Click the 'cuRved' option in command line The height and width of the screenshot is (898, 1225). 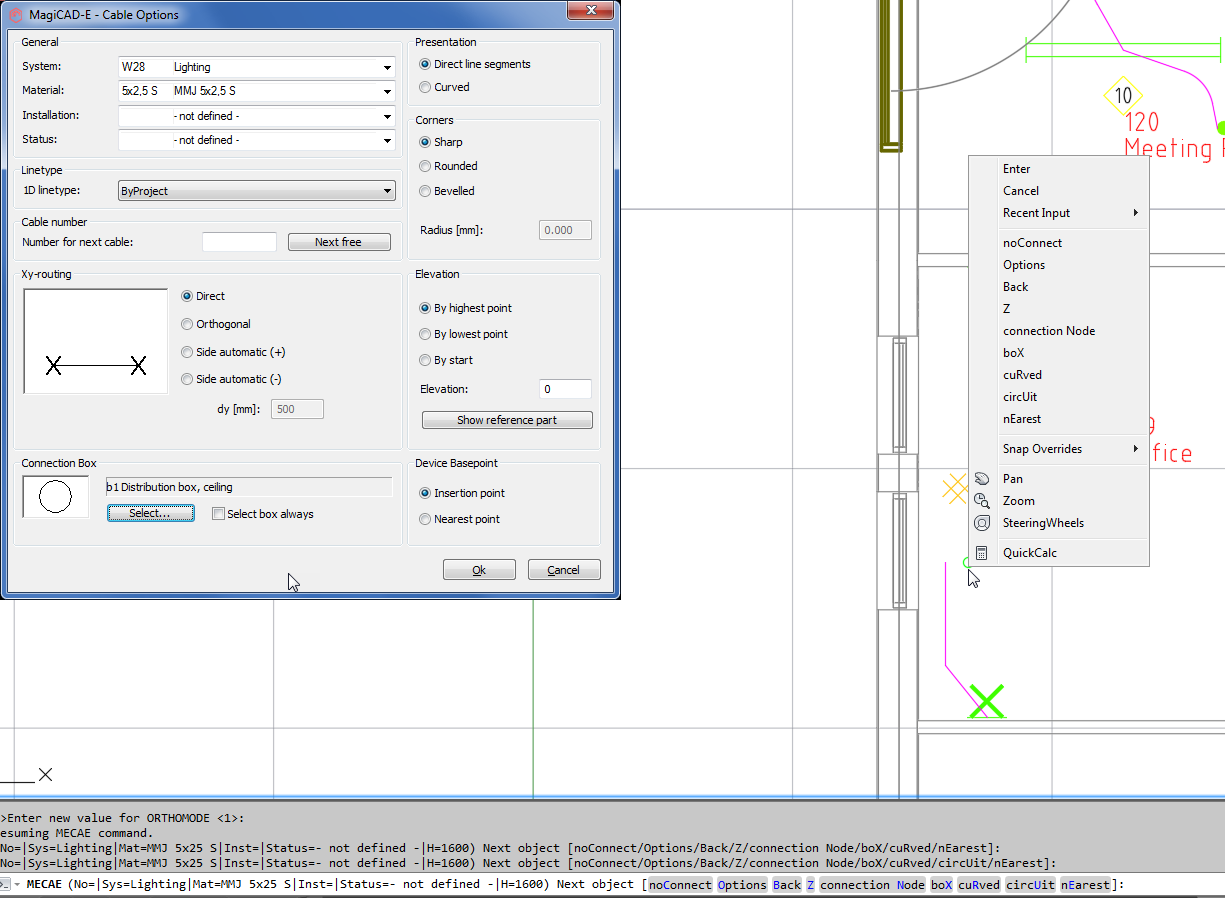point(979,885)
